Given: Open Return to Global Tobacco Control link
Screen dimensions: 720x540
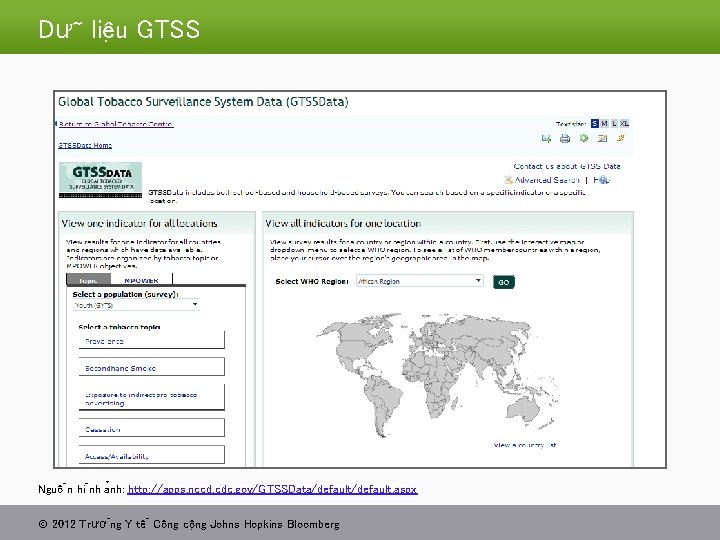Looking at the screenshot, I should tap(116, 124).
